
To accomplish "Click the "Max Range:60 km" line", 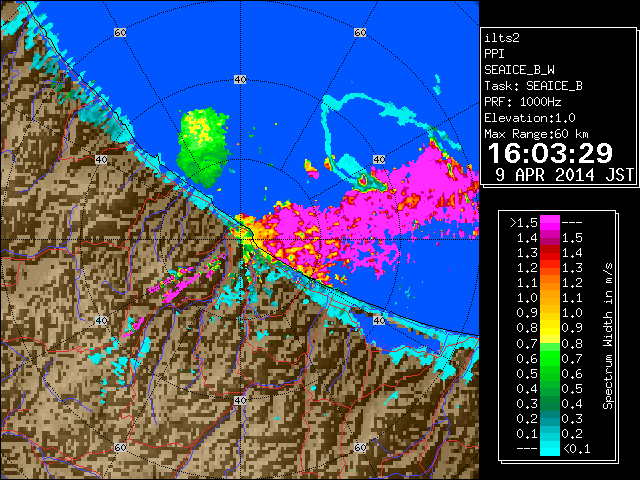I will [x=536, y=134].
